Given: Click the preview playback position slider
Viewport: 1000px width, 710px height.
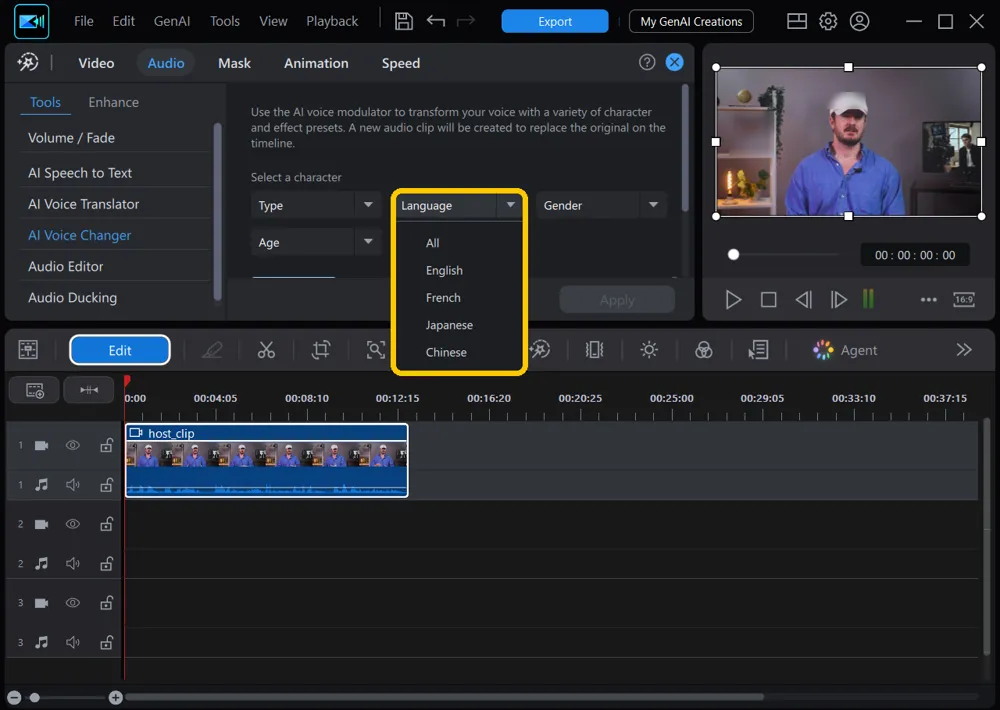Looking at the screenshot, I should 784,255.
